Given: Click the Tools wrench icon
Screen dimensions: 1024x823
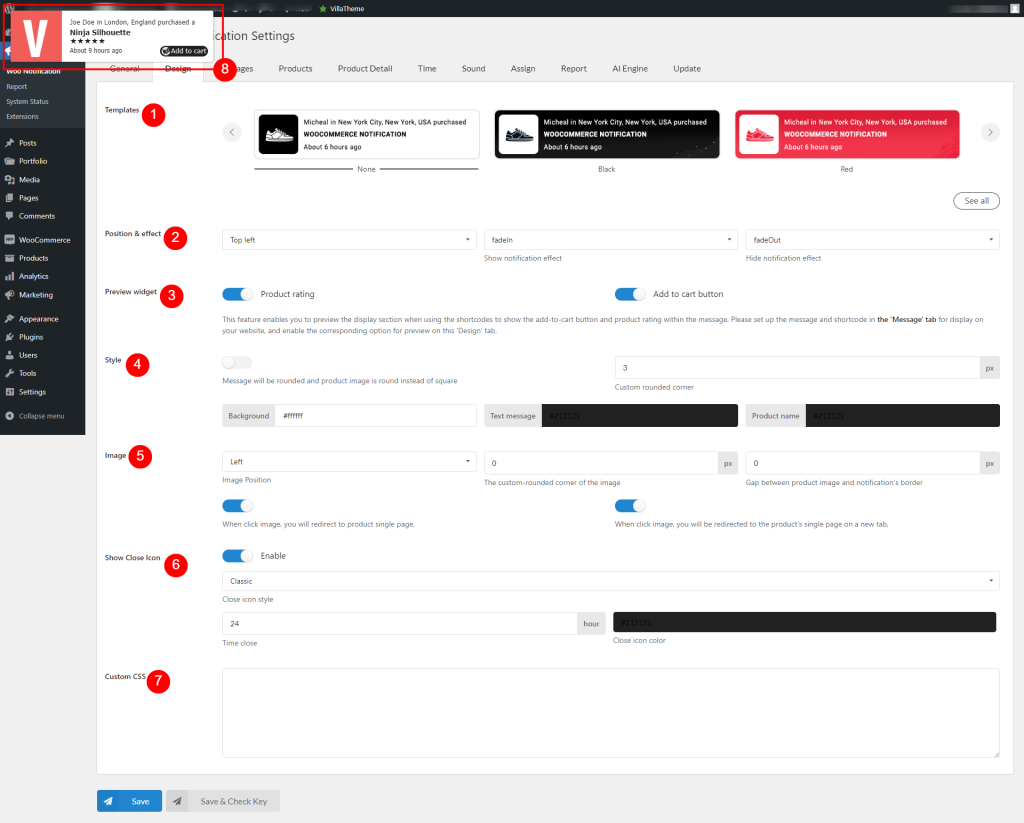Looking at the screenshot, I should coord(10,374).
